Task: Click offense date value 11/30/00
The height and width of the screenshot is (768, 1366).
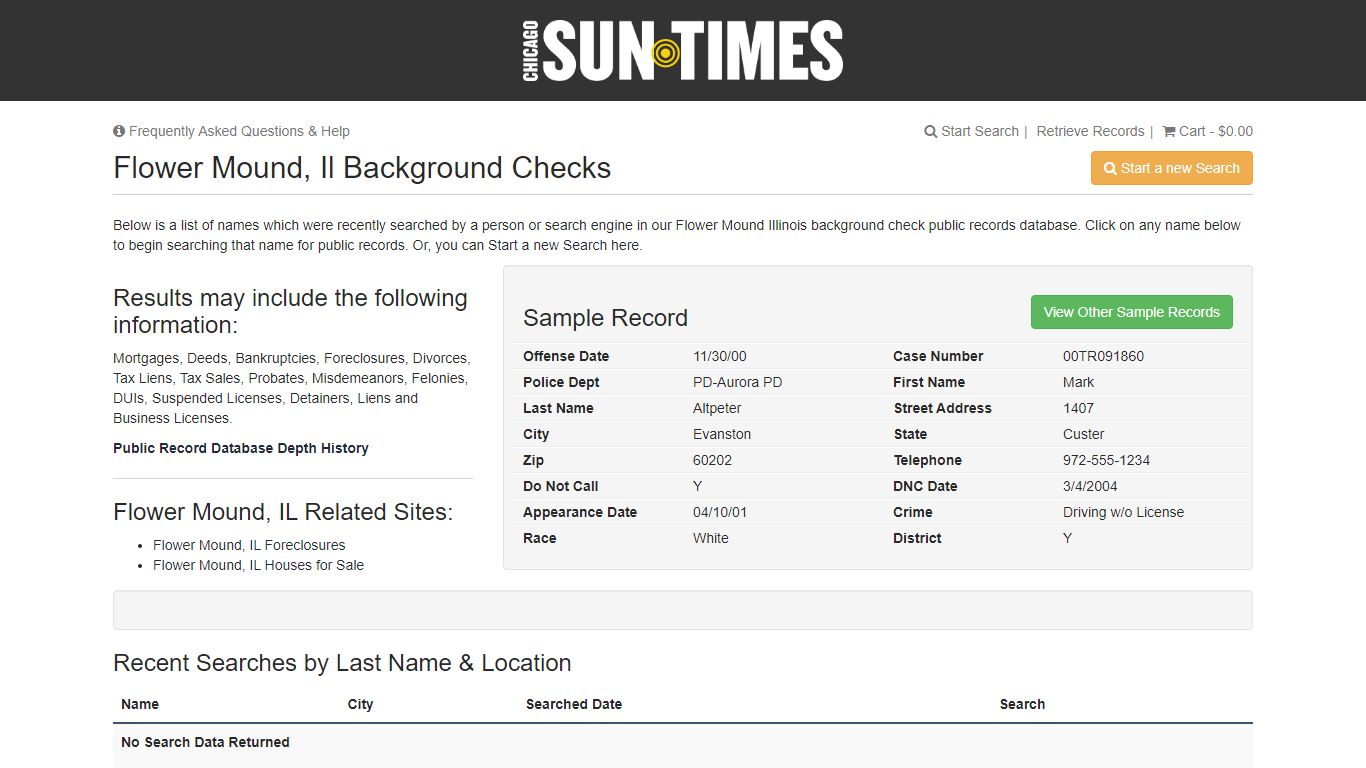Action: pos(720,356)
